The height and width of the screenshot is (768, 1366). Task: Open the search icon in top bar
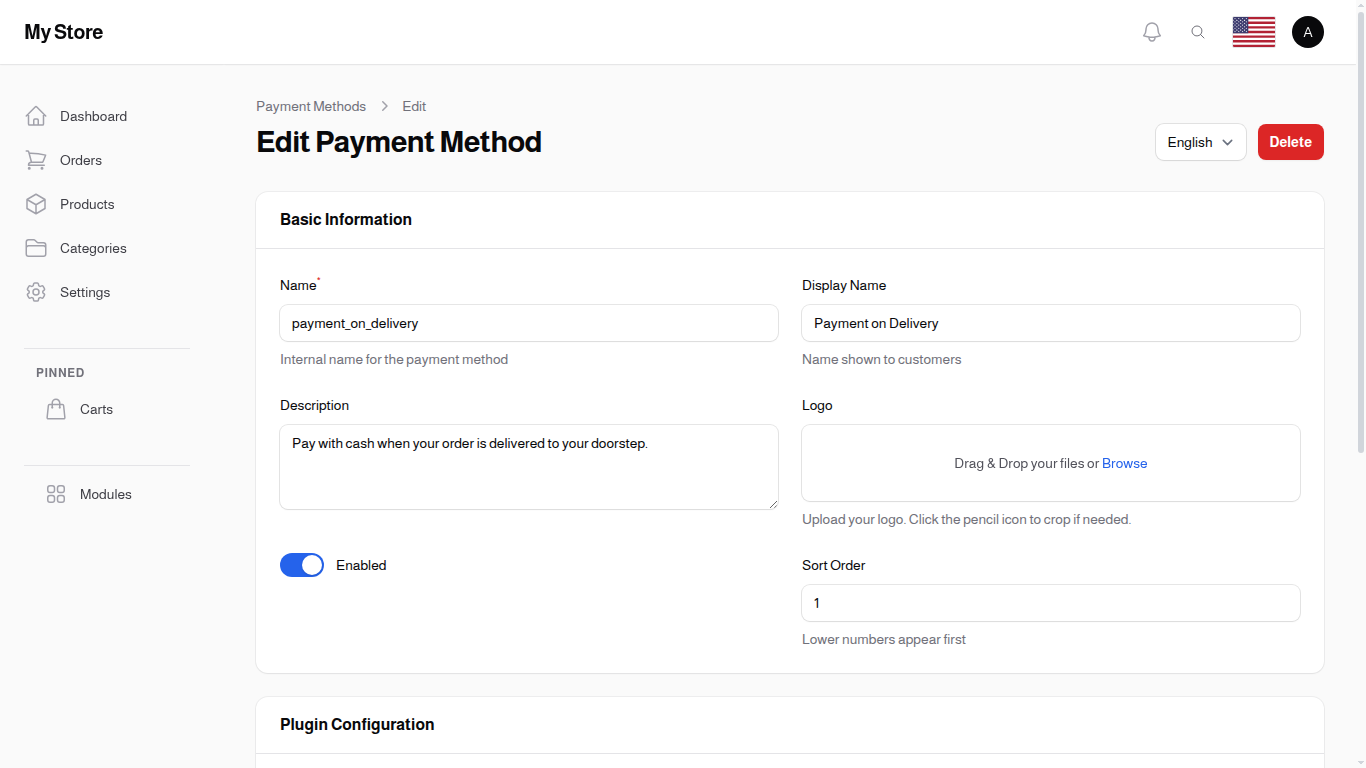1198,31
